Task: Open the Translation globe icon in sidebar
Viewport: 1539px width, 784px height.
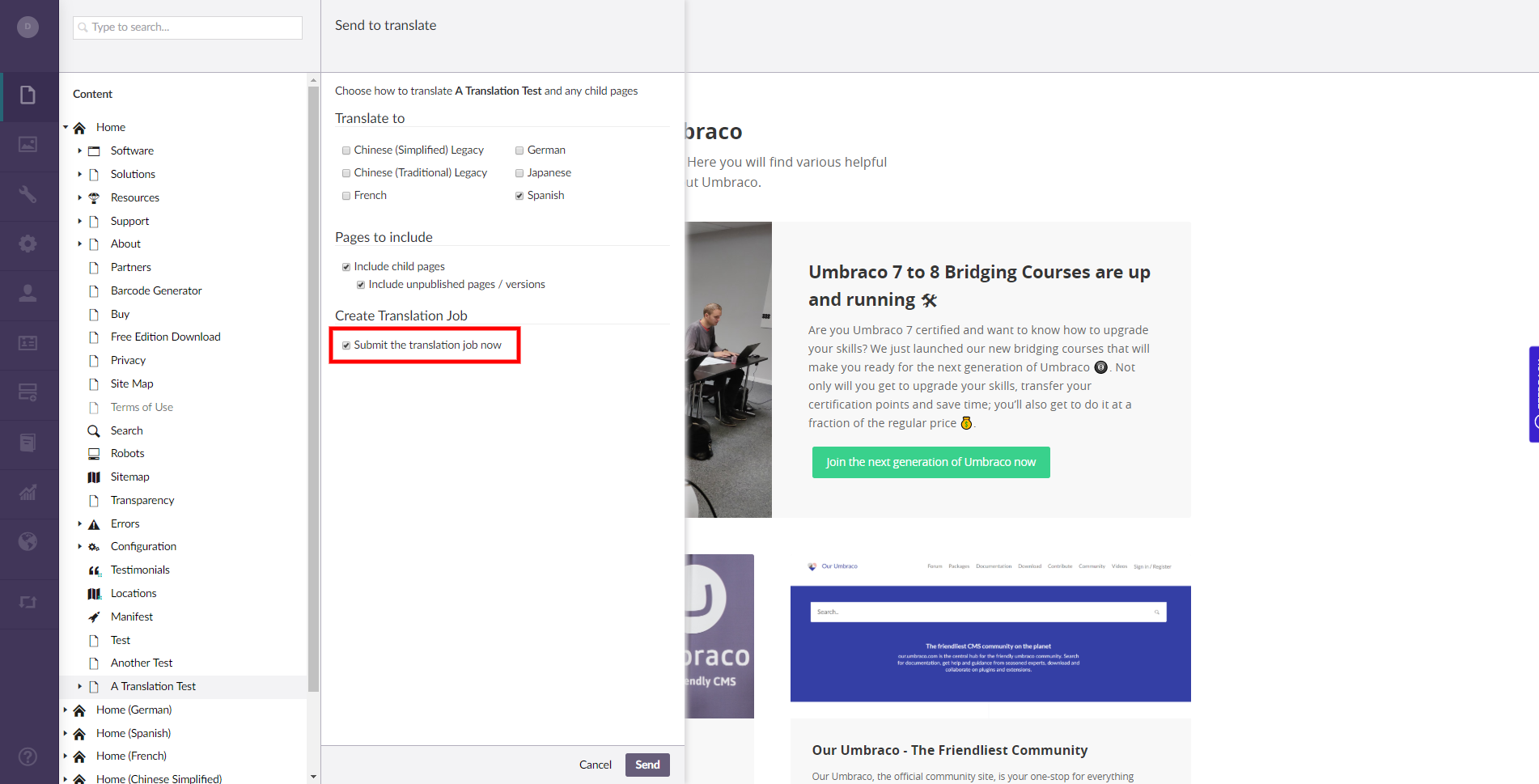Action: pos(28,542)
